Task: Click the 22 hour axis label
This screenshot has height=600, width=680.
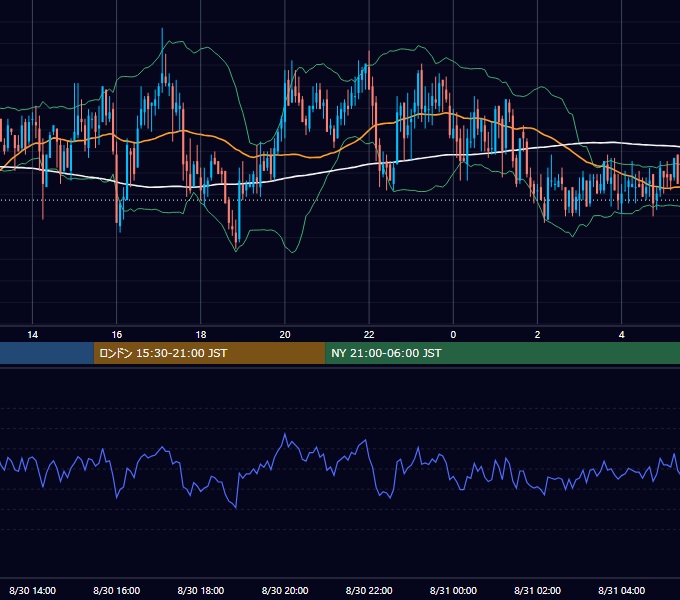Action: pyautogui.click(x=369, y=335)
